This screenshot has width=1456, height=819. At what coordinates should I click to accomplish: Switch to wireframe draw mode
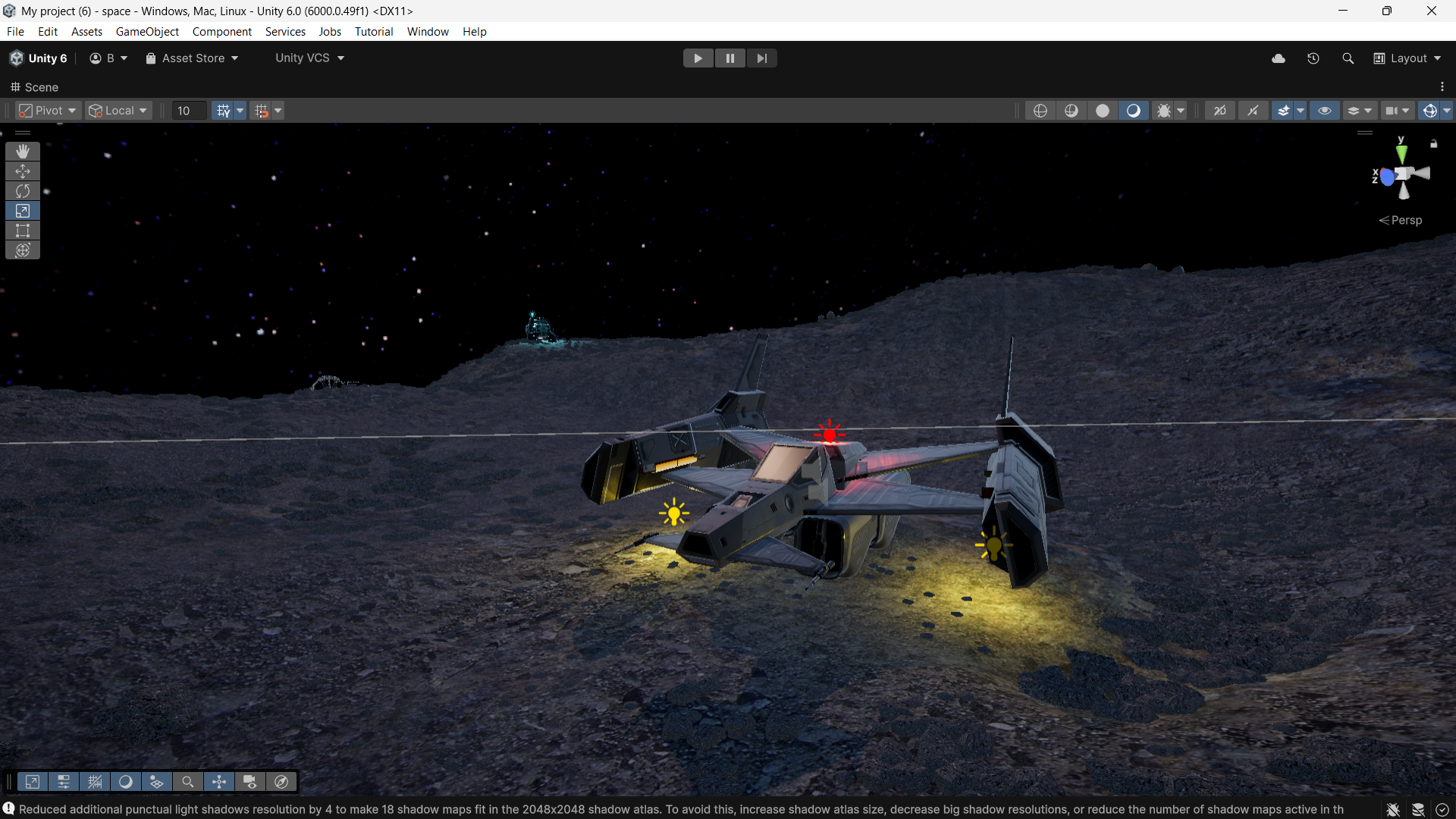(1040, 111)
